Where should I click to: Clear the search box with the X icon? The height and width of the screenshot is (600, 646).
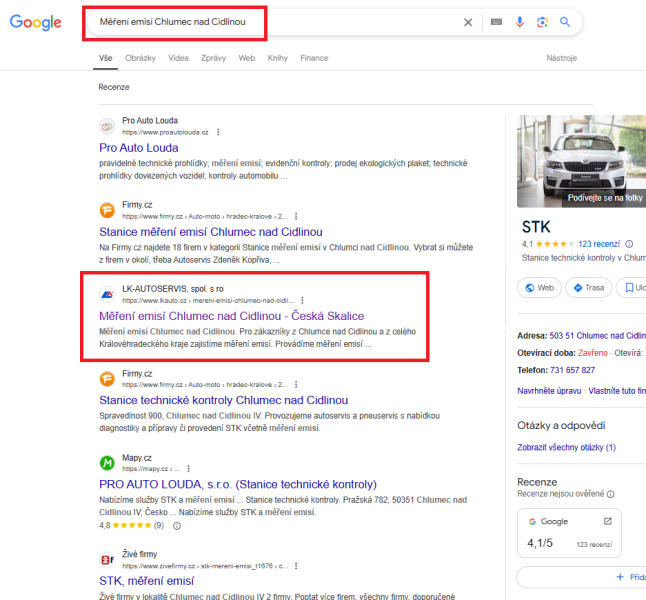tap(468, 22)
